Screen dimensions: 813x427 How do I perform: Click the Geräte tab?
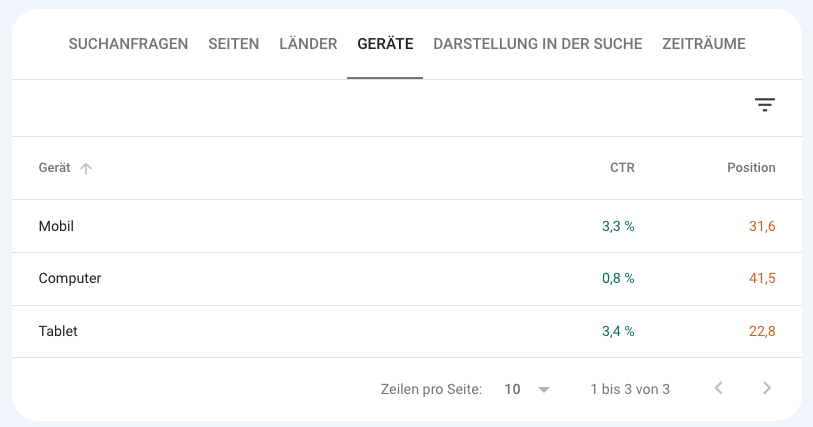(385, 44)
